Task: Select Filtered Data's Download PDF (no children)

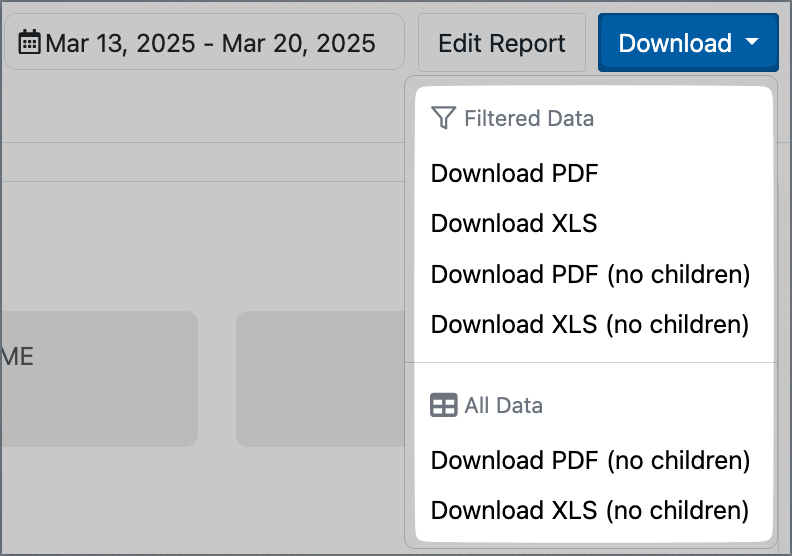Action: click(590, 274)
